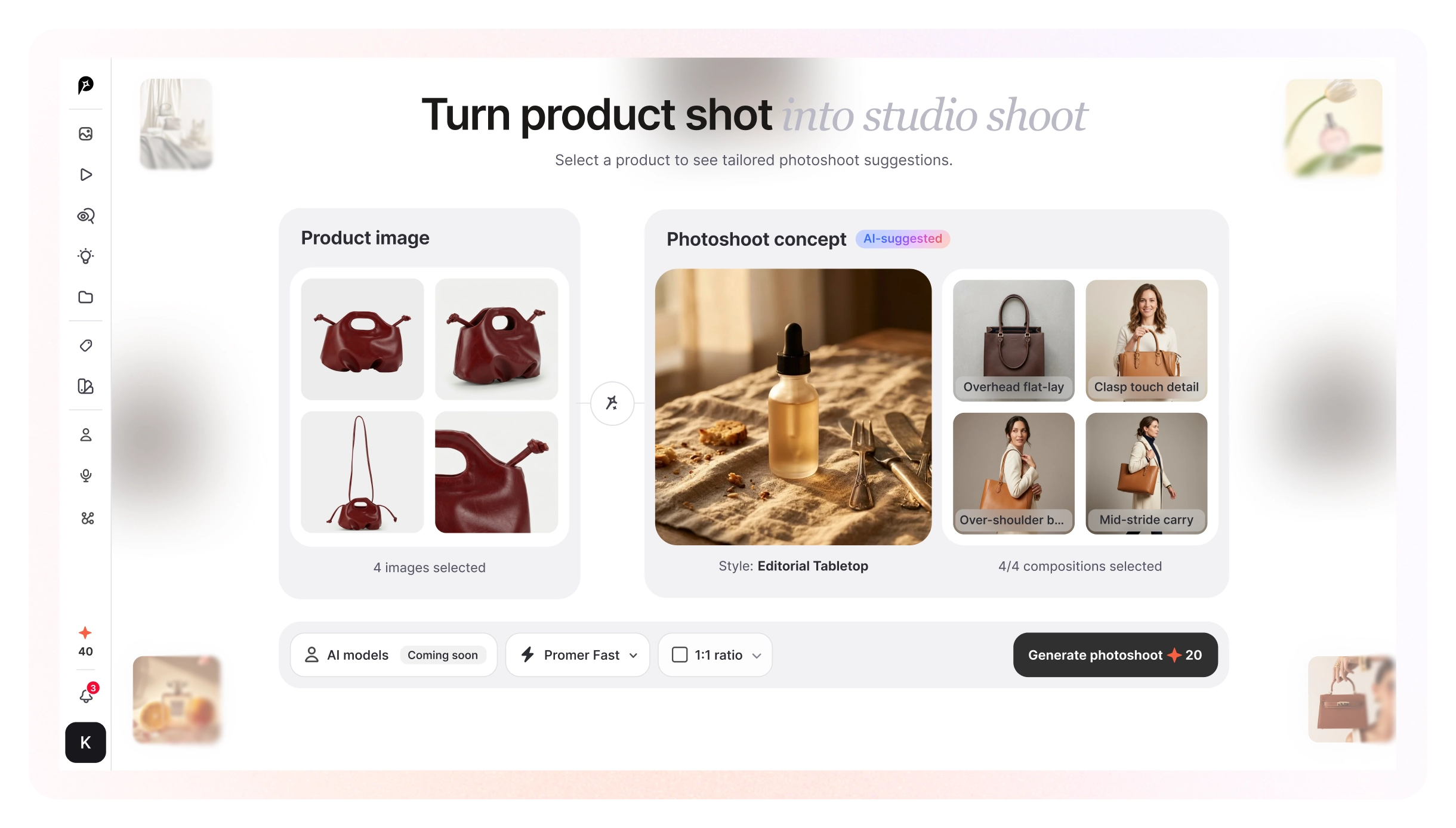
Task: Open the command shortcuts sidebar icon
Action: coord(88,518)
